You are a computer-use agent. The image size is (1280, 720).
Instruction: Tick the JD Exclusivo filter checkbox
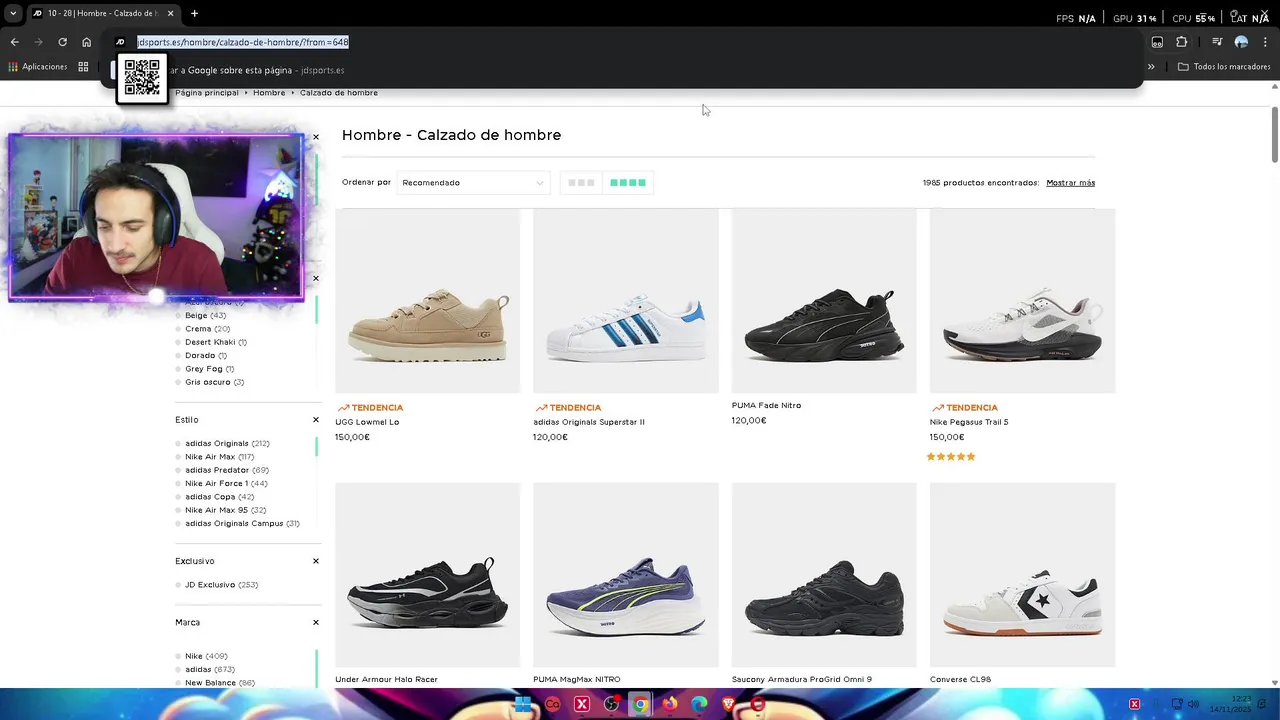[x=179, y=585]
